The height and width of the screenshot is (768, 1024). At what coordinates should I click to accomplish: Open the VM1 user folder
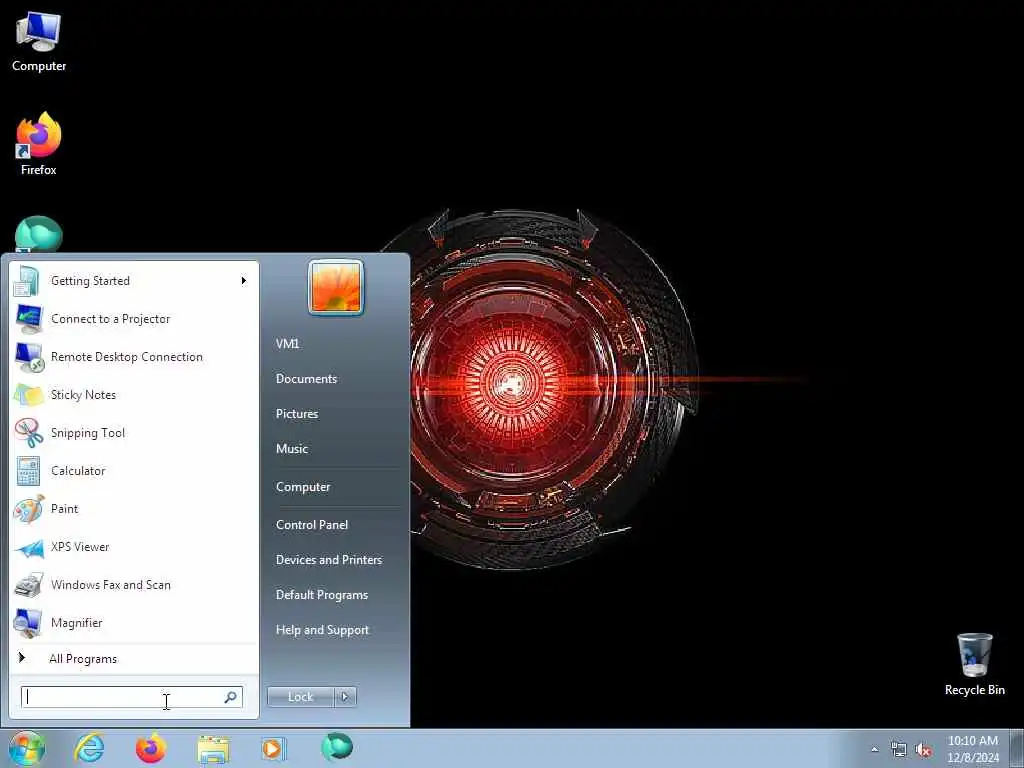(287, 344)
